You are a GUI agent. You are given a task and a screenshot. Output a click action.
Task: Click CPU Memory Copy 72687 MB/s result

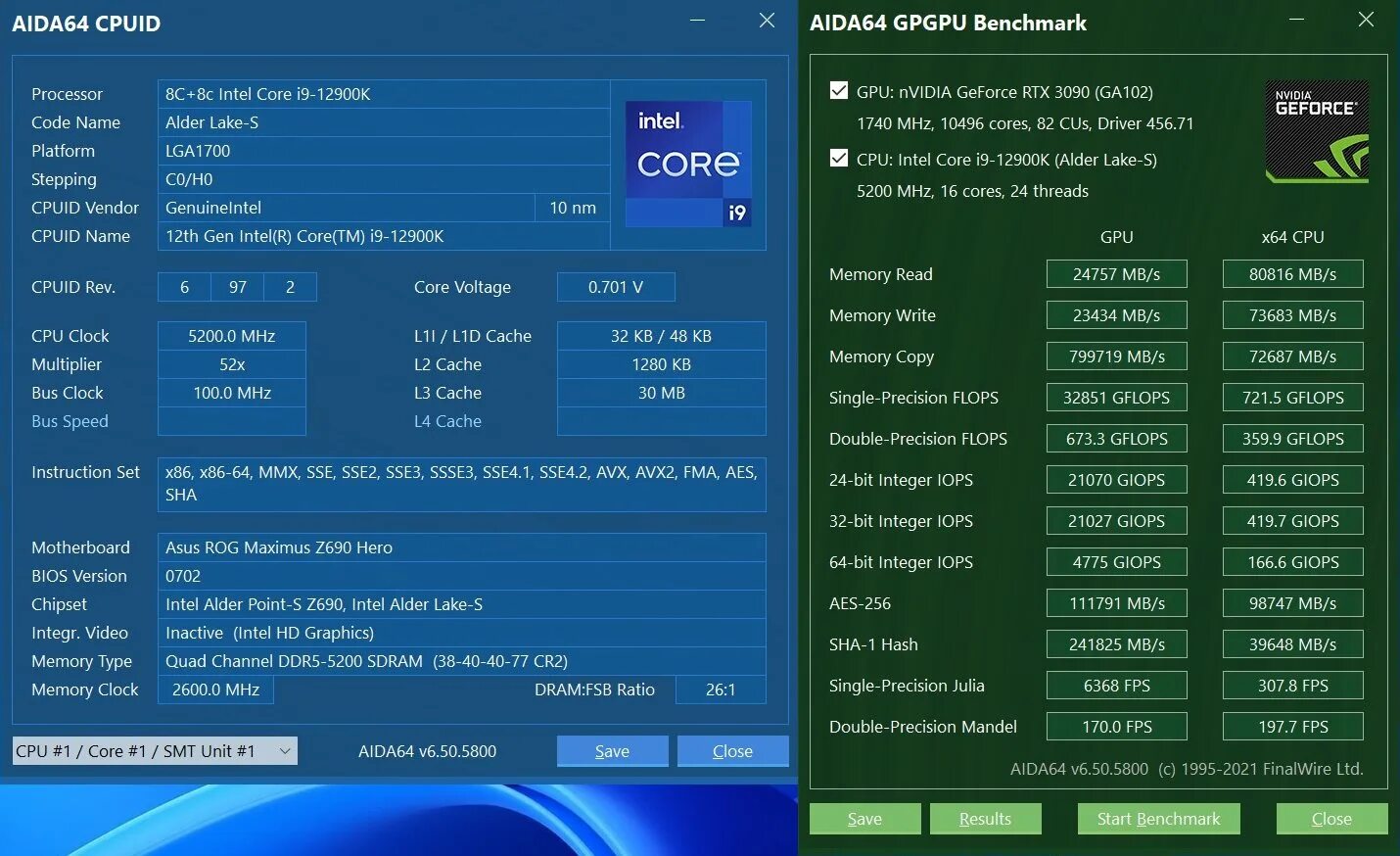pos(1293,357)
